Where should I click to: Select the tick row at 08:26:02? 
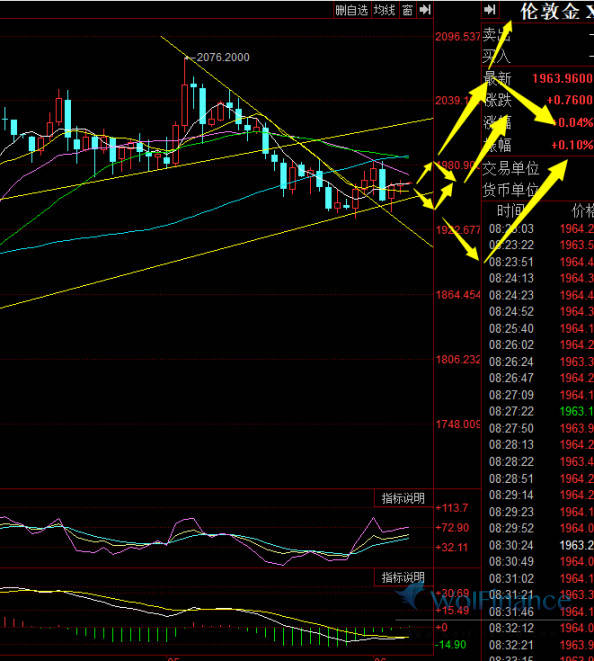coord(541,345)
